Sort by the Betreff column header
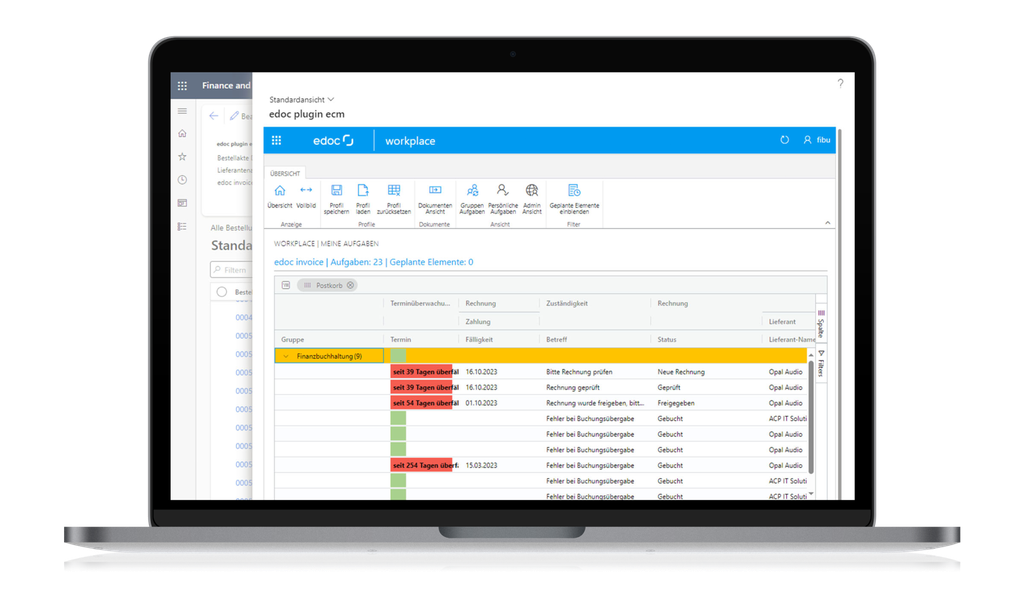 tap(556, 340)
